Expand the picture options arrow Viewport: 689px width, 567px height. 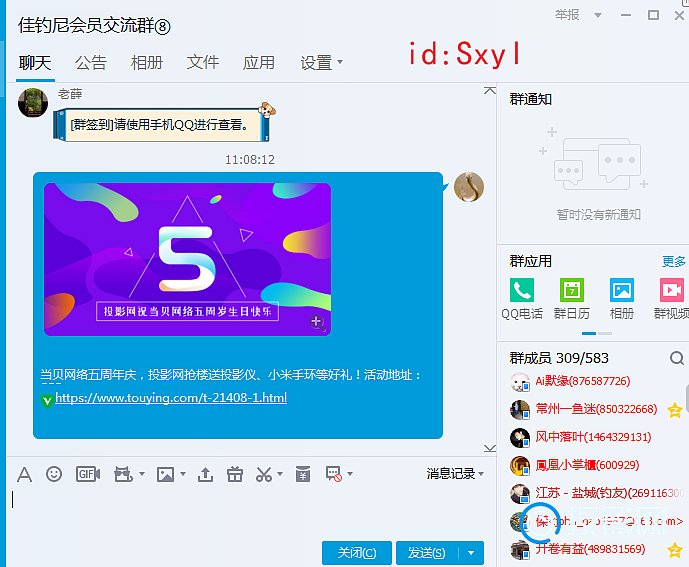(183, 474)
